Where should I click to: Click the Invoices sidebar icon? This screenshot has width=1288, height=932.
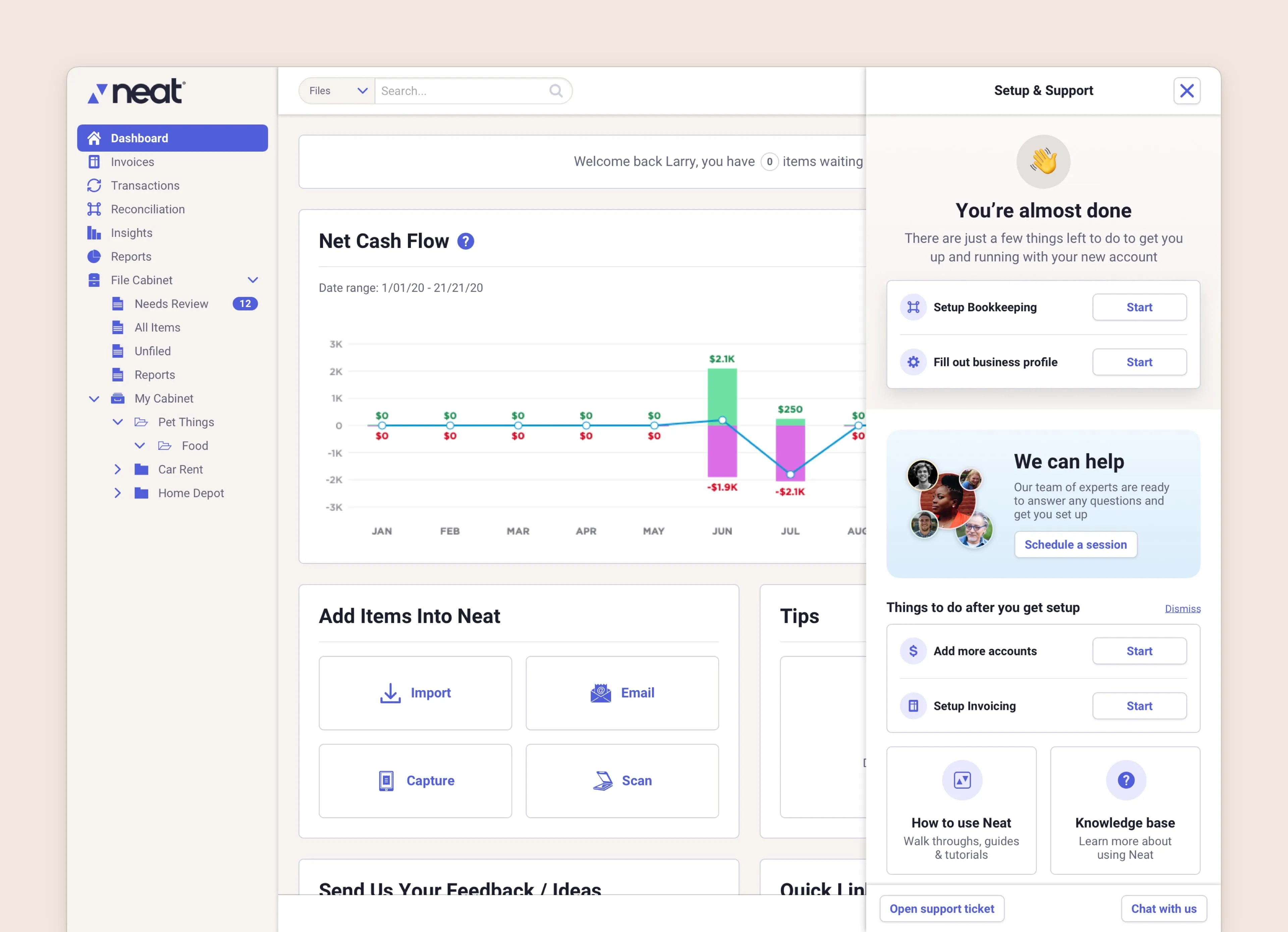[x=94, y=162]
